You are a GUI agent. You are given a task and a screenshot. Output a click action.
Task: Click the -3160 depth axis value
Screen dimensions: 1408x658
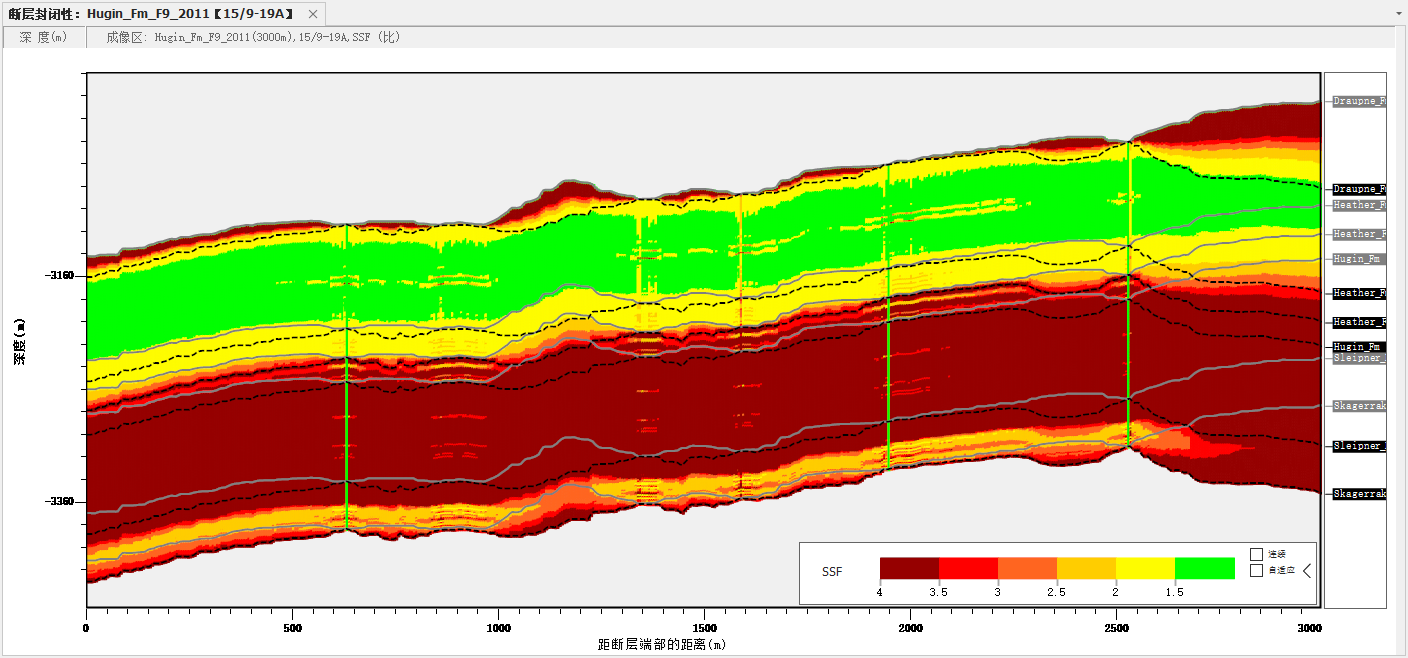(x=59, y=275)
